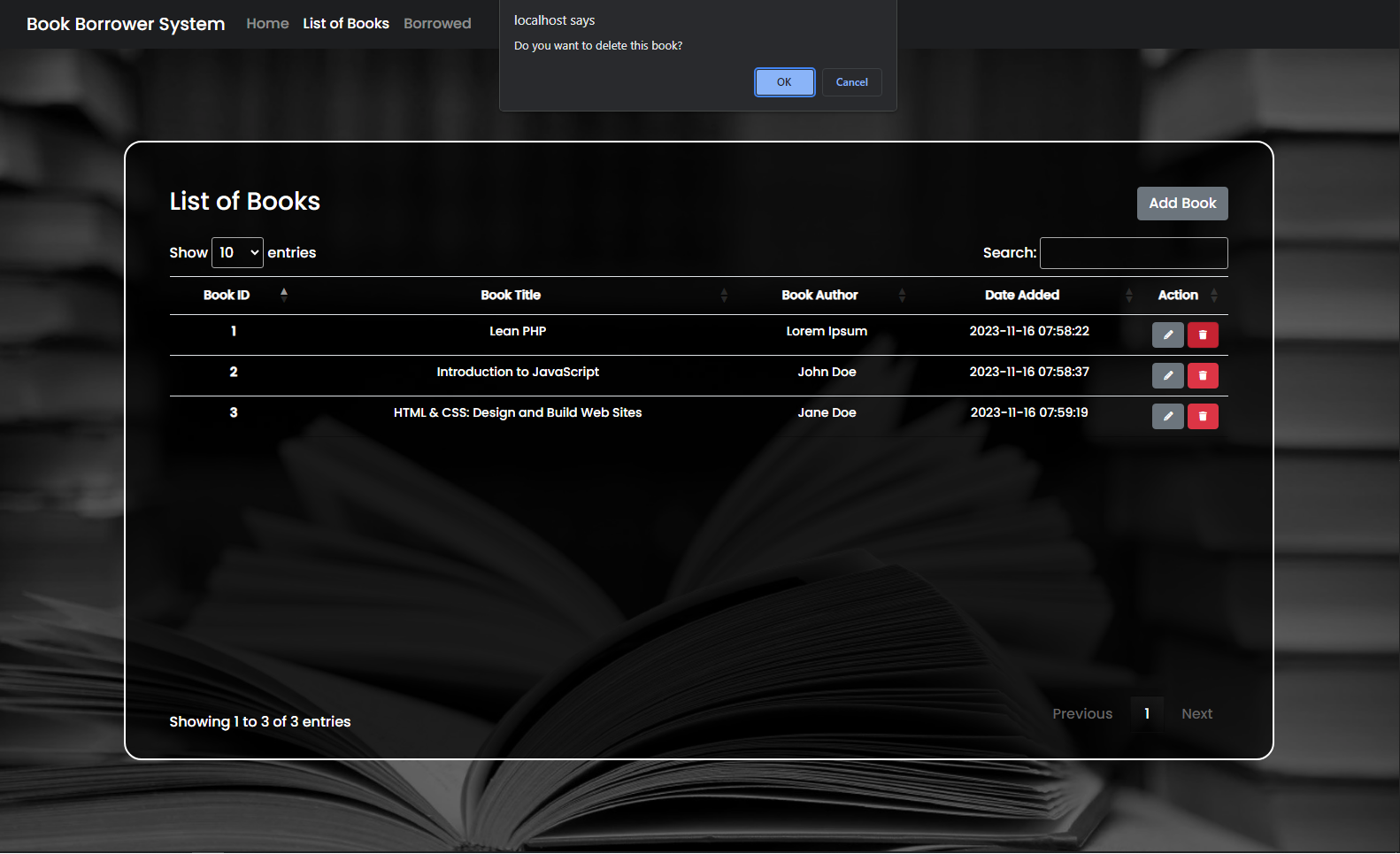Open the entries count dropdown
The width and height of the screenshot is (1400, 854).
(x=237, y=253)
